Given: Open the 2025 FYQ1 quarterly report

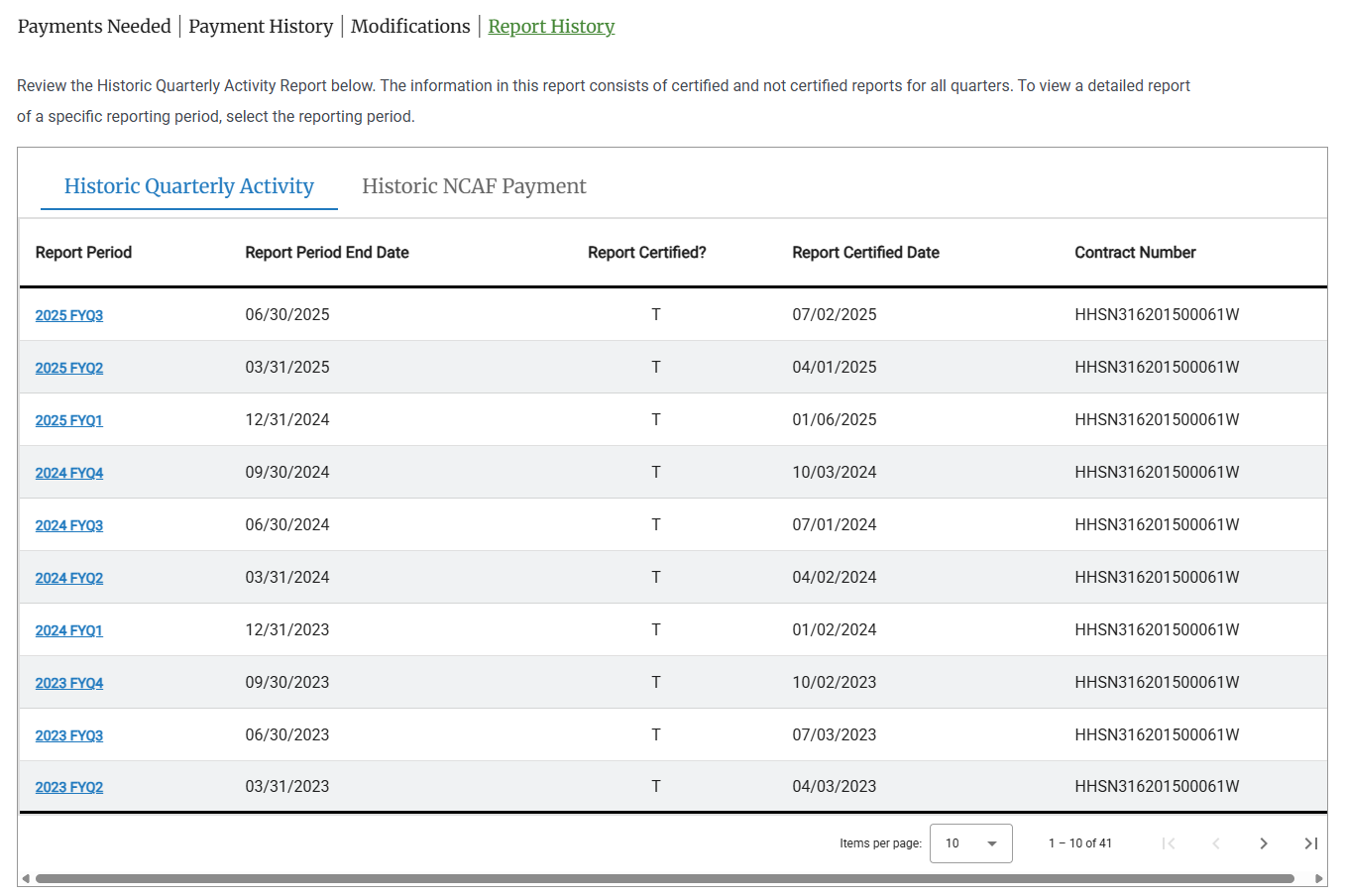Looking at the screenshot, I should click(68, 419).
